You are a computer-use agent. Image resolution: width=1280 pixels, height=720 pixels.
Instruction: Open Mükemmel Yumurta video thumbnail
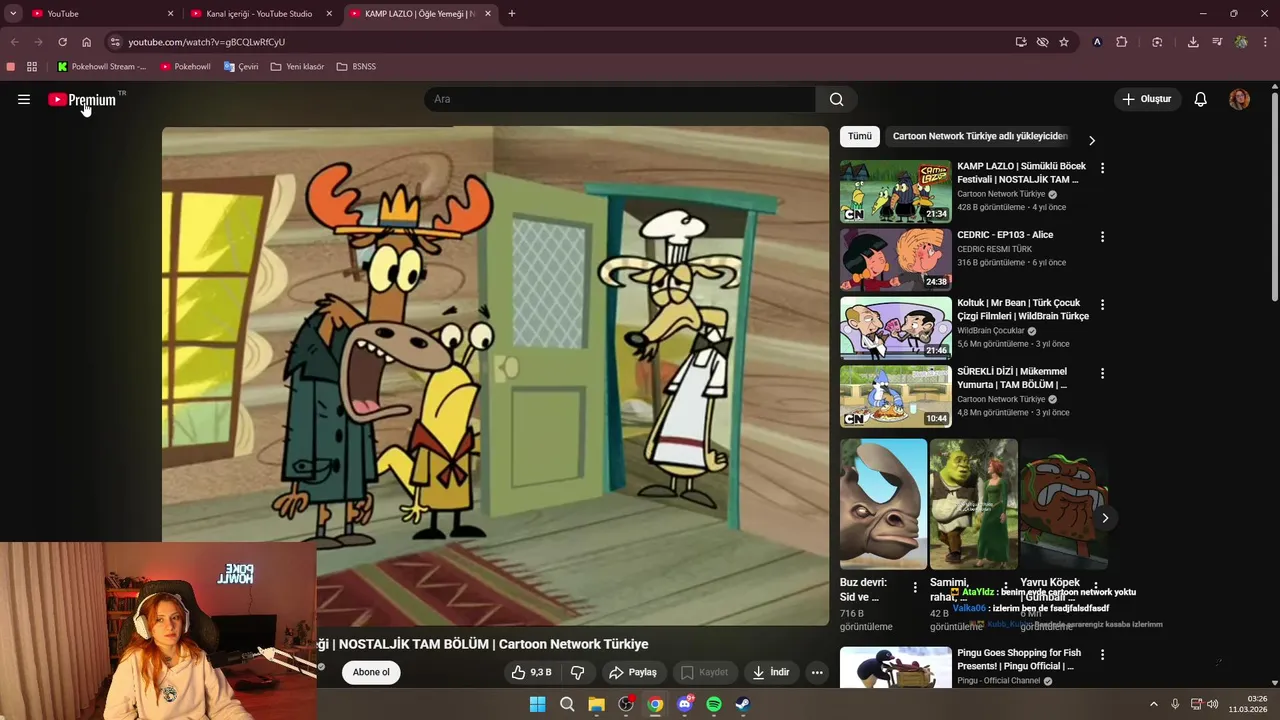click(x=896, y=396)
